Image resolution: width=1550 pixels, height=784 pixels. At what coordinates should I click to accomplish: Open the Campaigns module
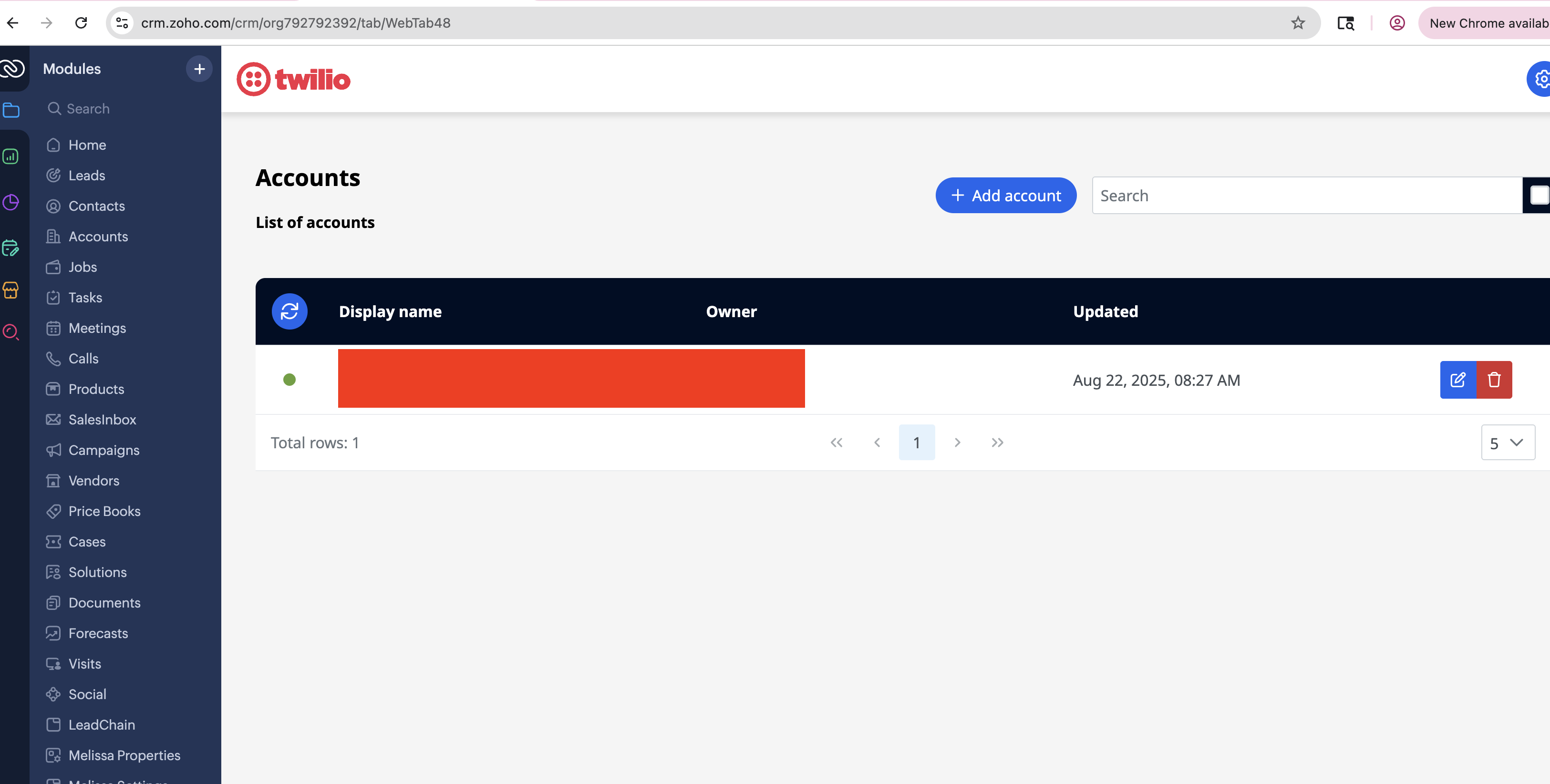click(103, 450)
